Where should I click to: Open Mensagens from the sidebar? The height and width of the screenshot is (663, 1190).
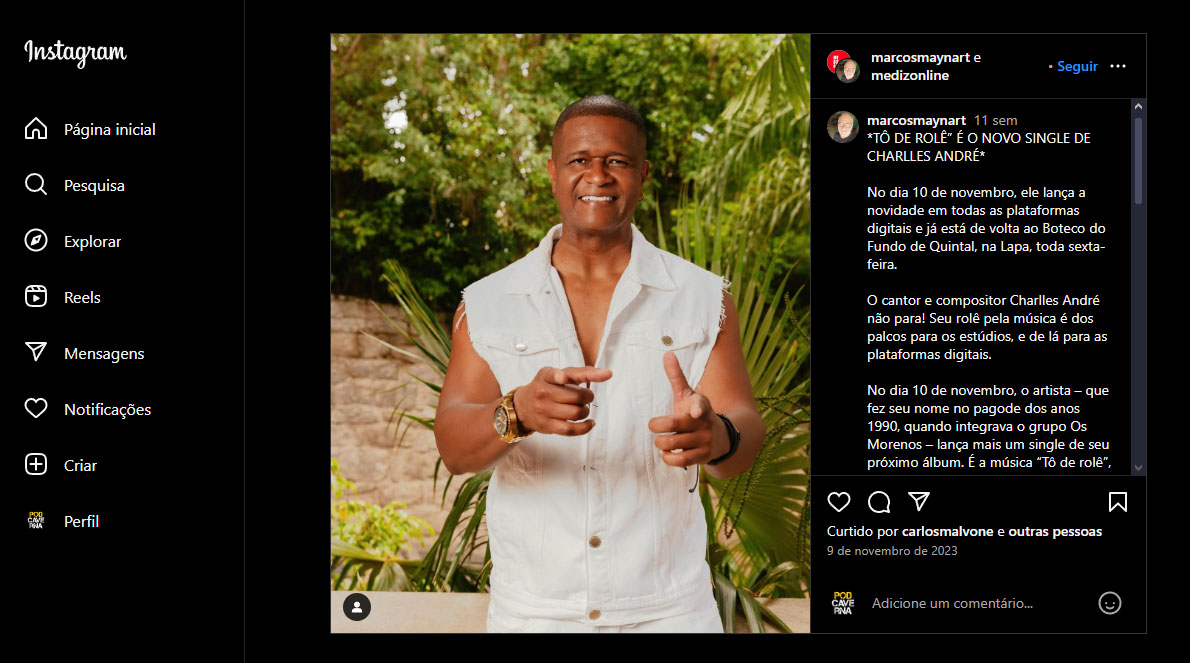[x=85, y=353]
